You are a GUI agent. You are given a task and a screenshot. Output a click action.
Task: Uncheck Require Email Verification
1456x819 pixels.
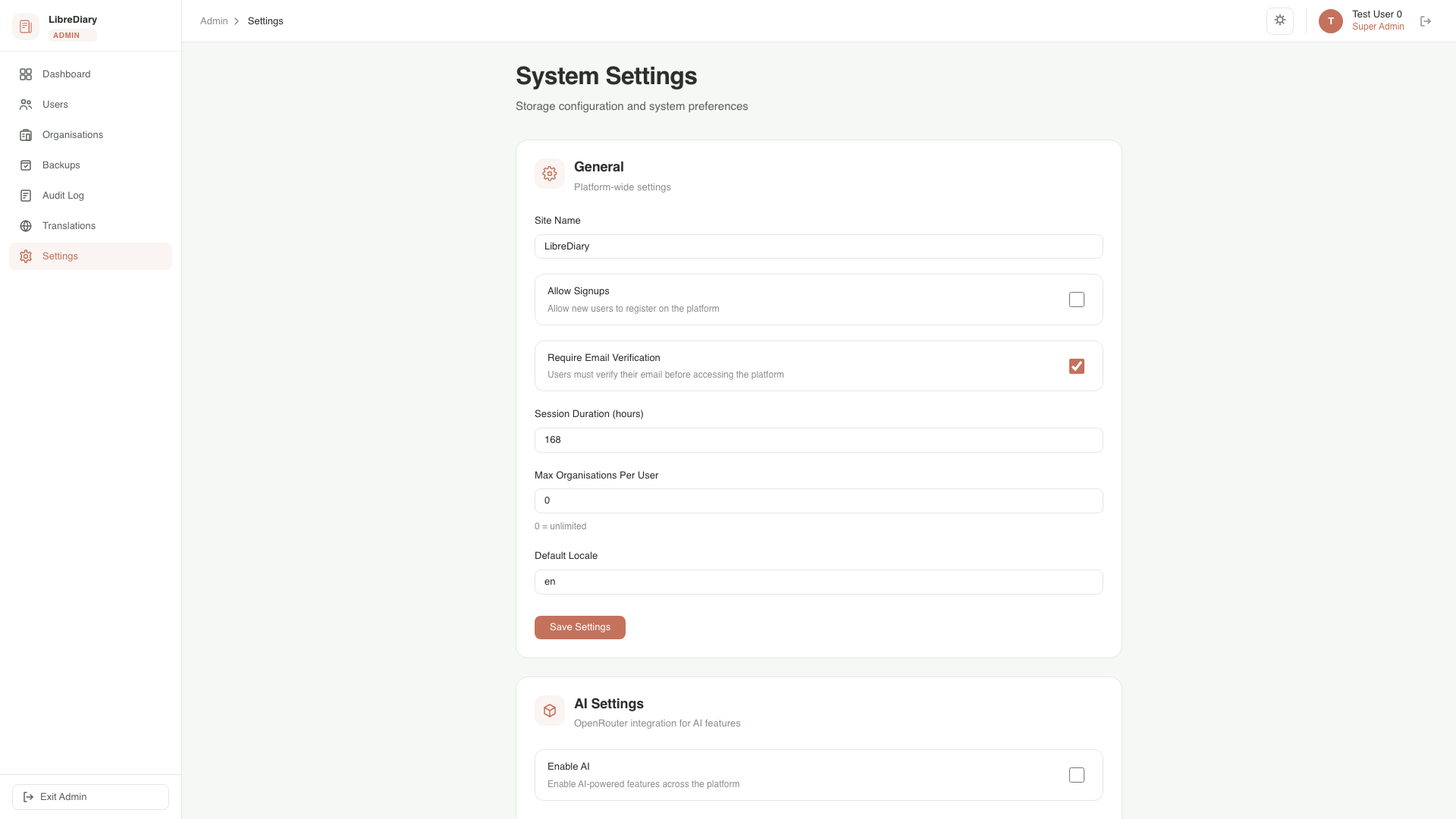click(x=1077, y=366)
